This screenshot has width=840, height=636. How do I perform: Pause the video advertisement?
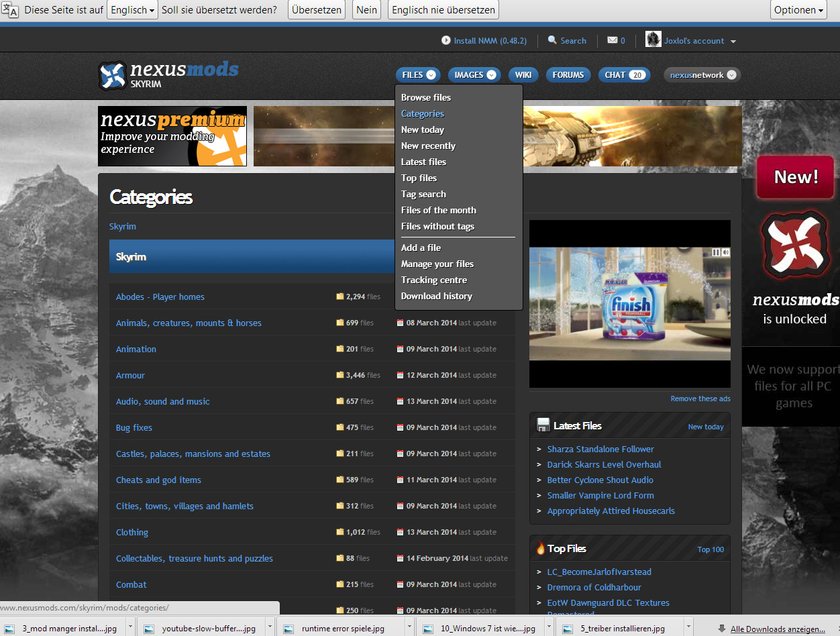(715, 252)
